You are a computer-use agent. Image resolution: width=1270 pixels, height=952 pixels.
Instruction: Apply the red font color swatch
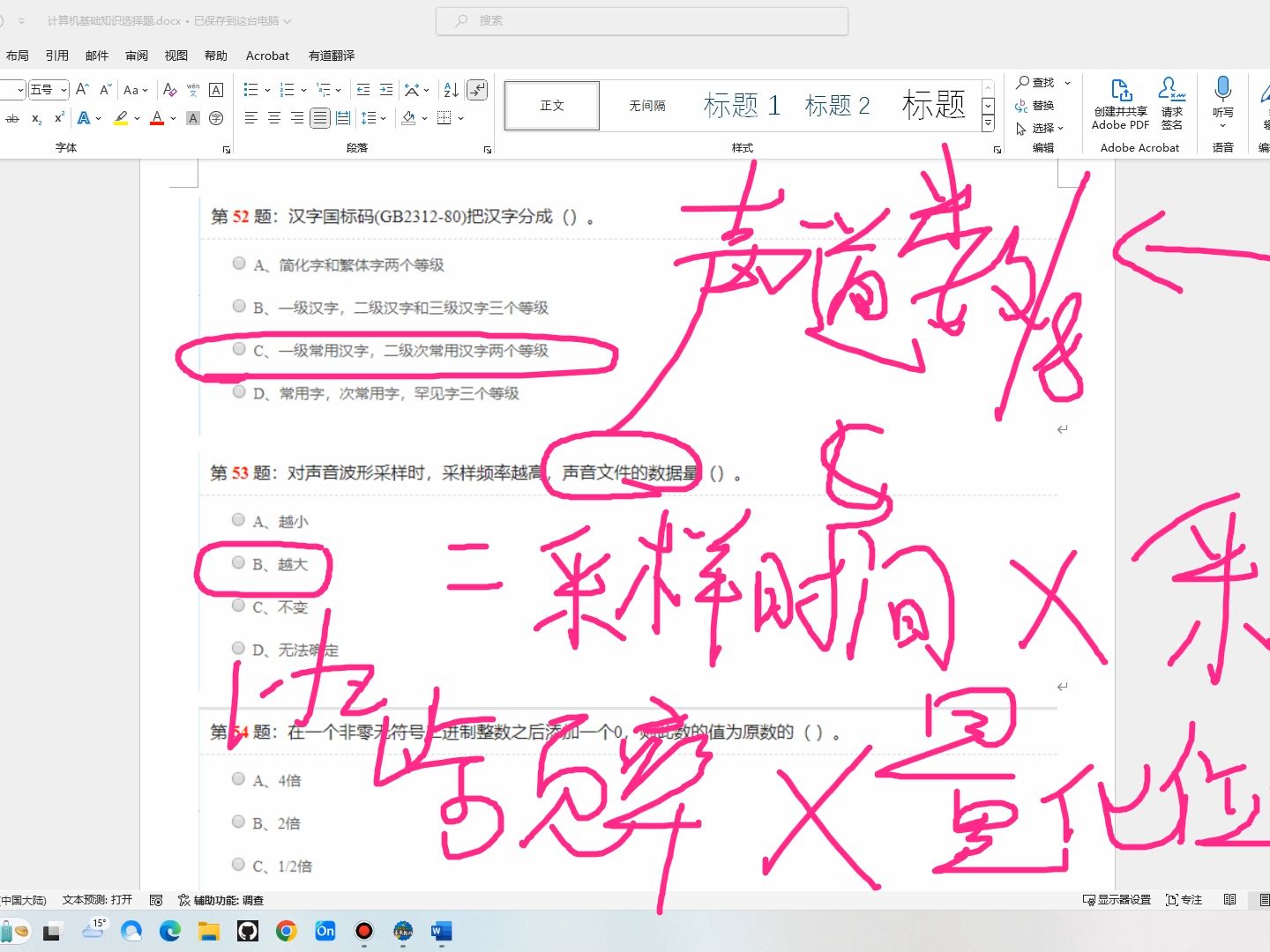(x=156, y=118)
